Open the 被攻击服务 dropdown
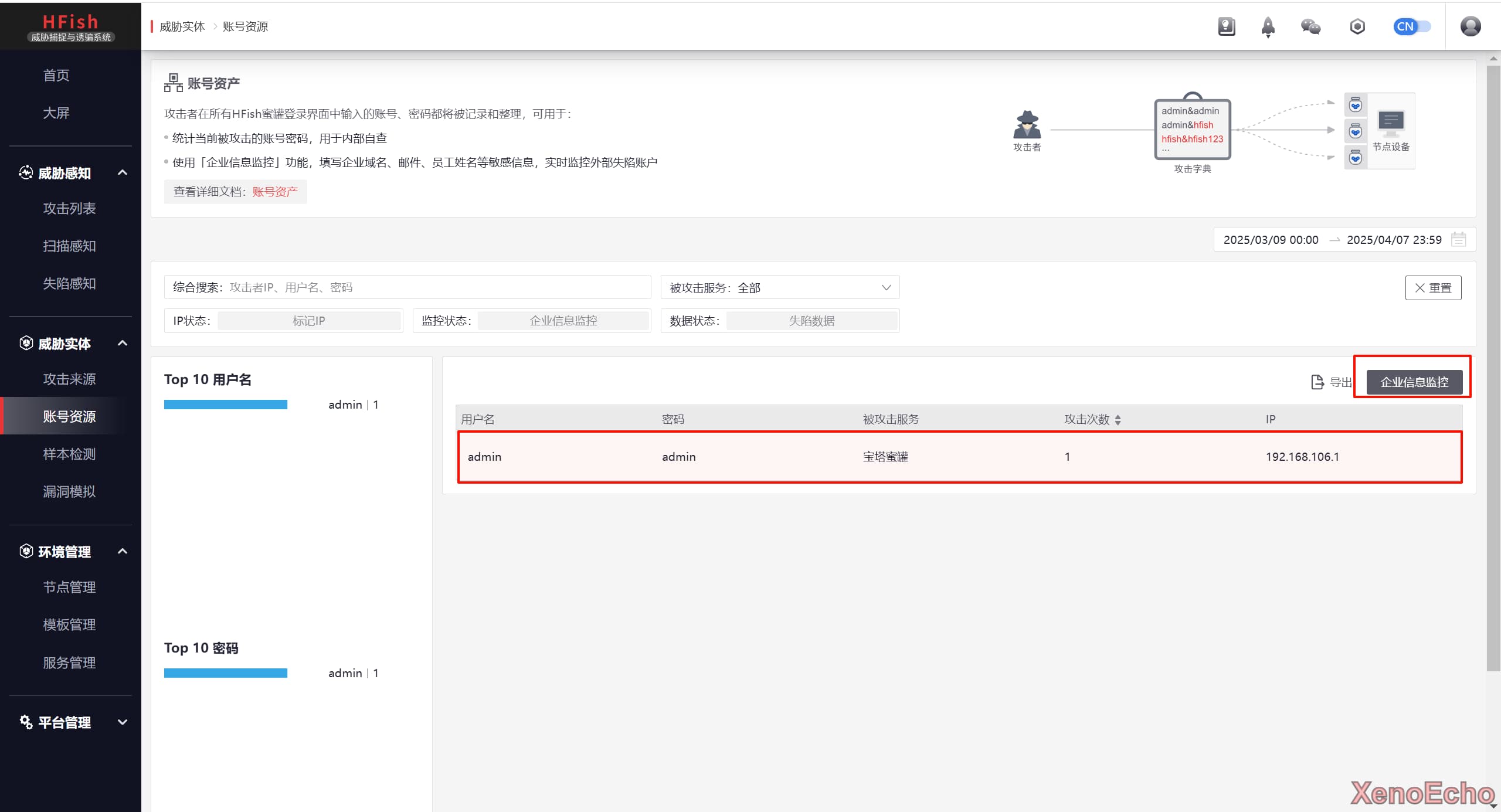The image size is (1501, 812). click(x=780, y=288)
